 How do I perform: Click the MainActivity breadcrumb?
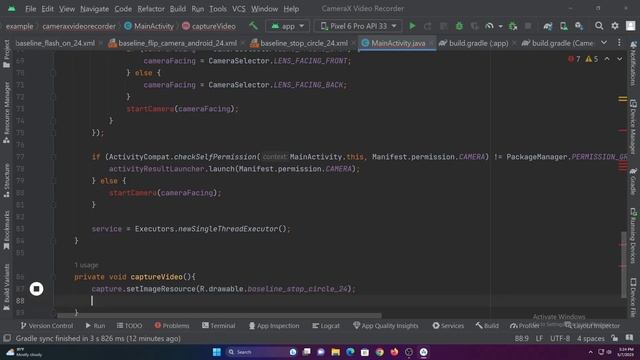[149, 26]
